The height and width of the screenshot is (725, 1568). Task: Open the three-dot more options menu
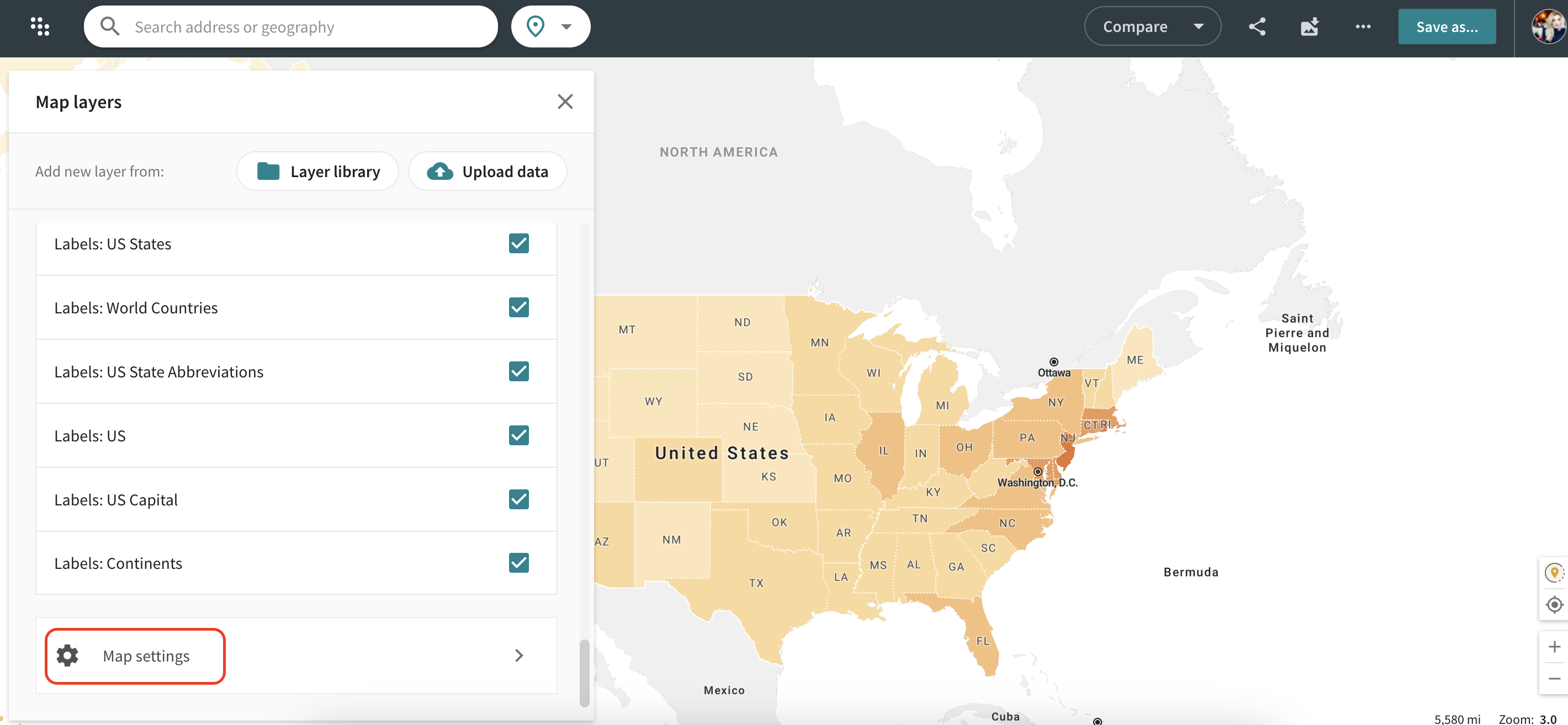coord(1363,27)
